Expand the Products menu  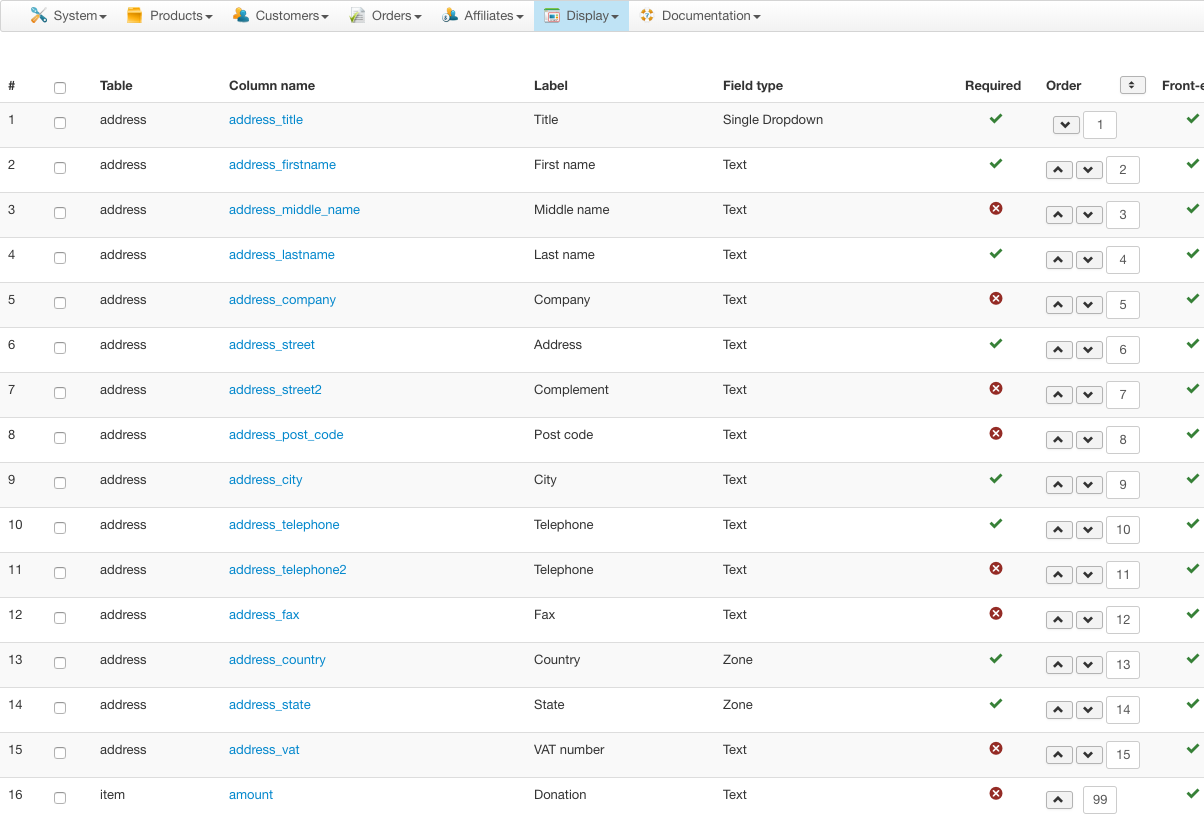click(170, 16)
